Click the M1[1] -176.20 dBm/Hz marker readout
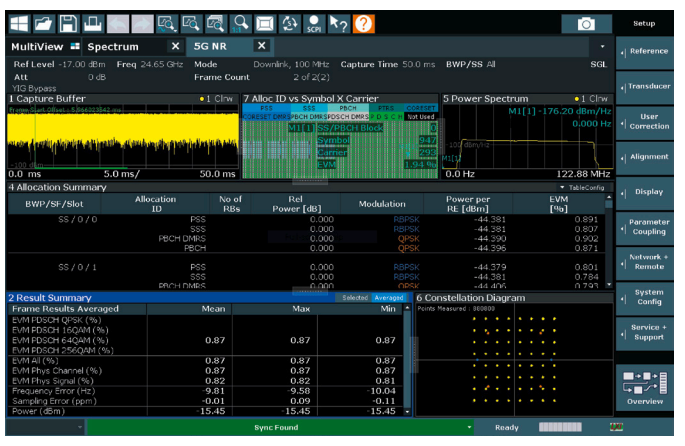685x446 pixels. 560,111
